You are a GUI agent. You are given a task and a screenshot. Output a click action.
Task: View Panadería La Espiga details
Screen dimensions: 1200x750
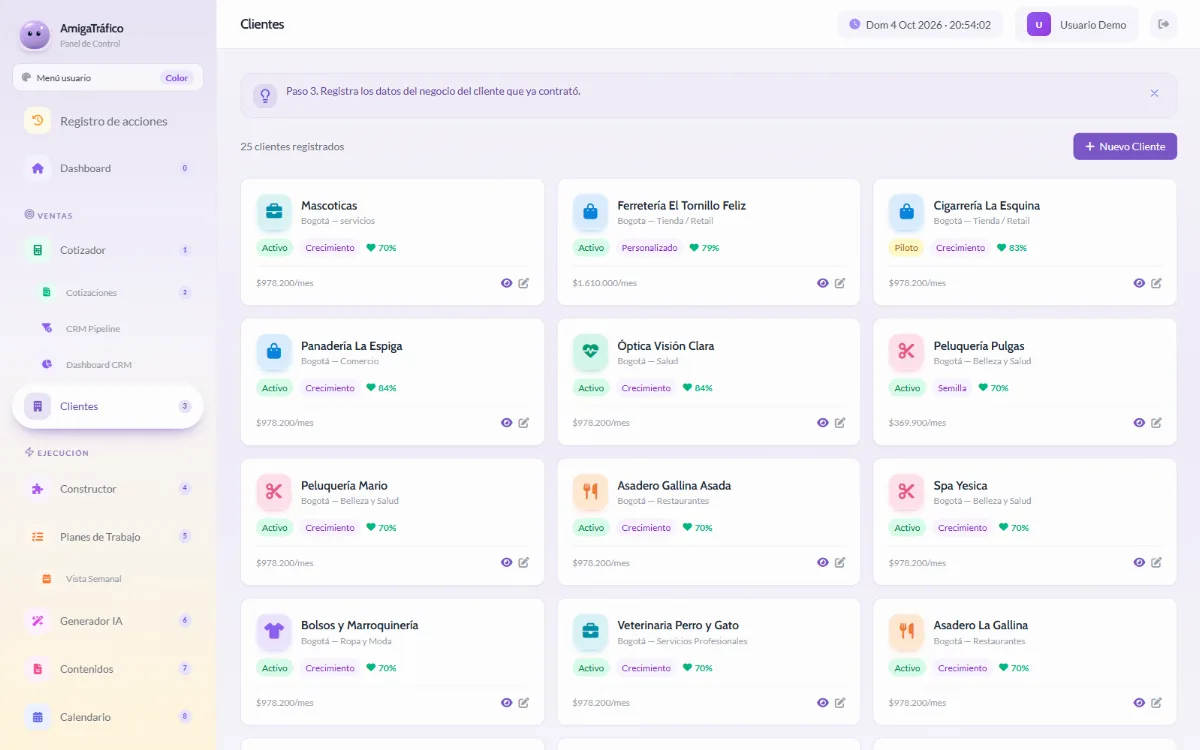507,423
